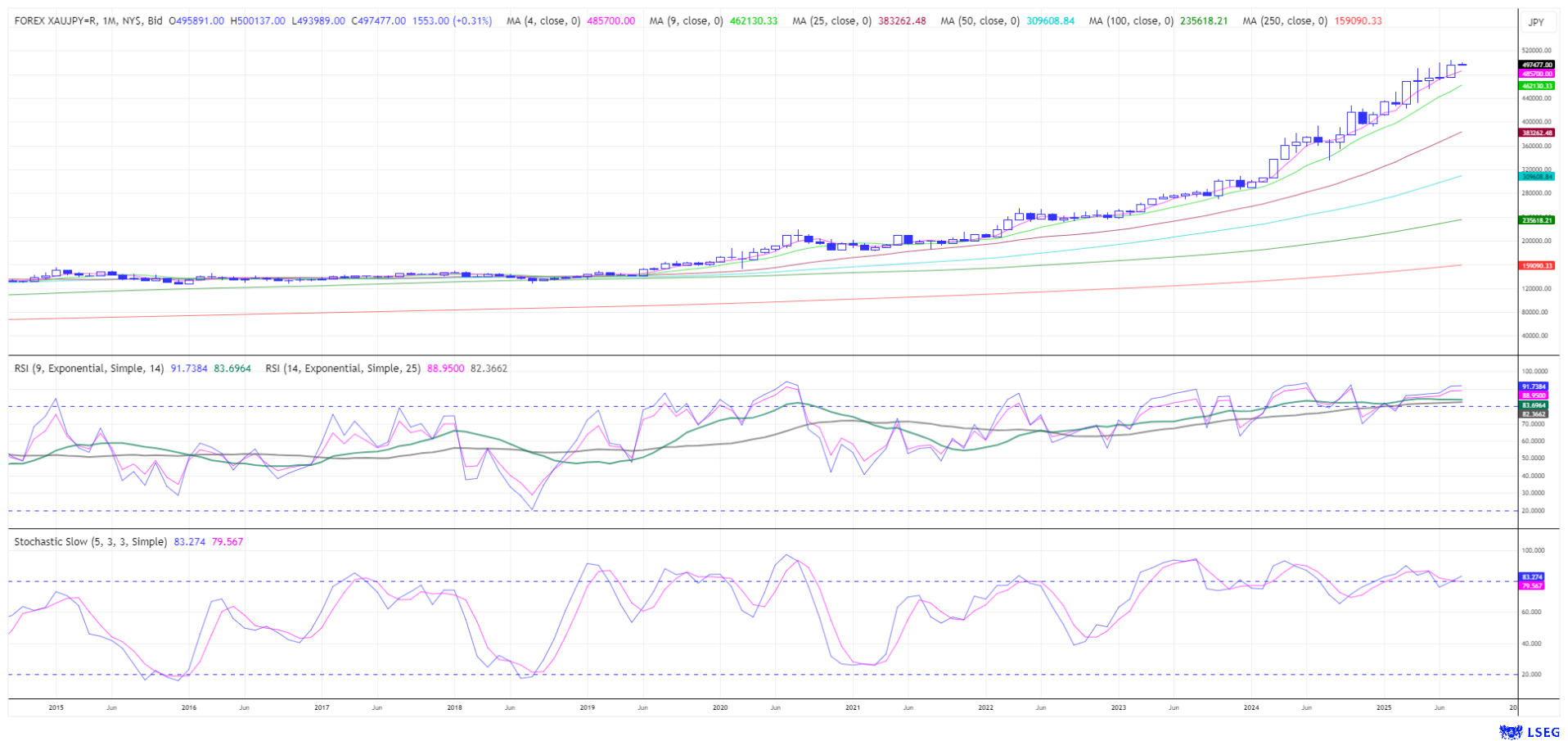Click the FOREX XAUJPY=R symbol title

(88, 21)
